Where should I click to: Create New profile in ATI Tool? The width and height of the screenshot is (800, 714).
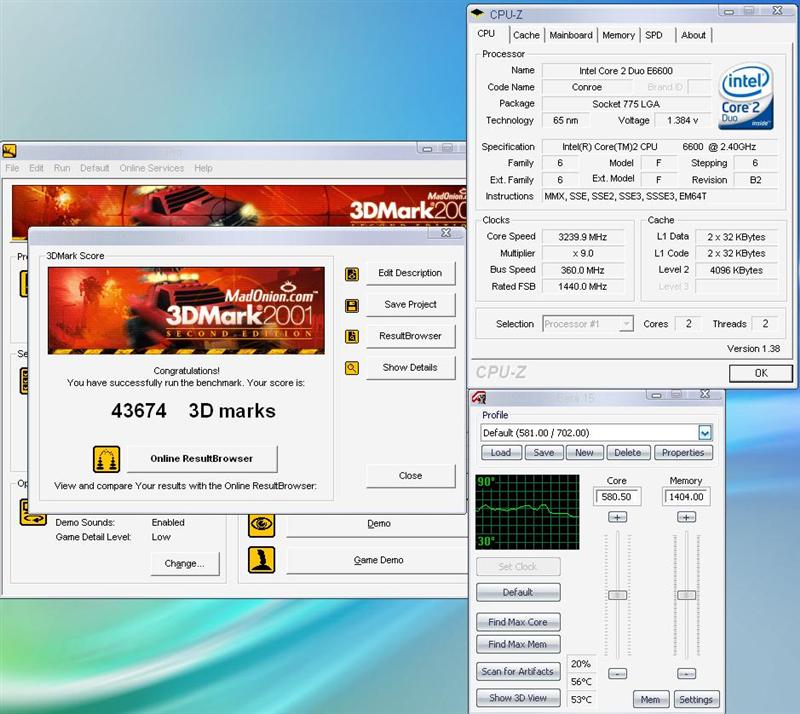coord(584,453)
